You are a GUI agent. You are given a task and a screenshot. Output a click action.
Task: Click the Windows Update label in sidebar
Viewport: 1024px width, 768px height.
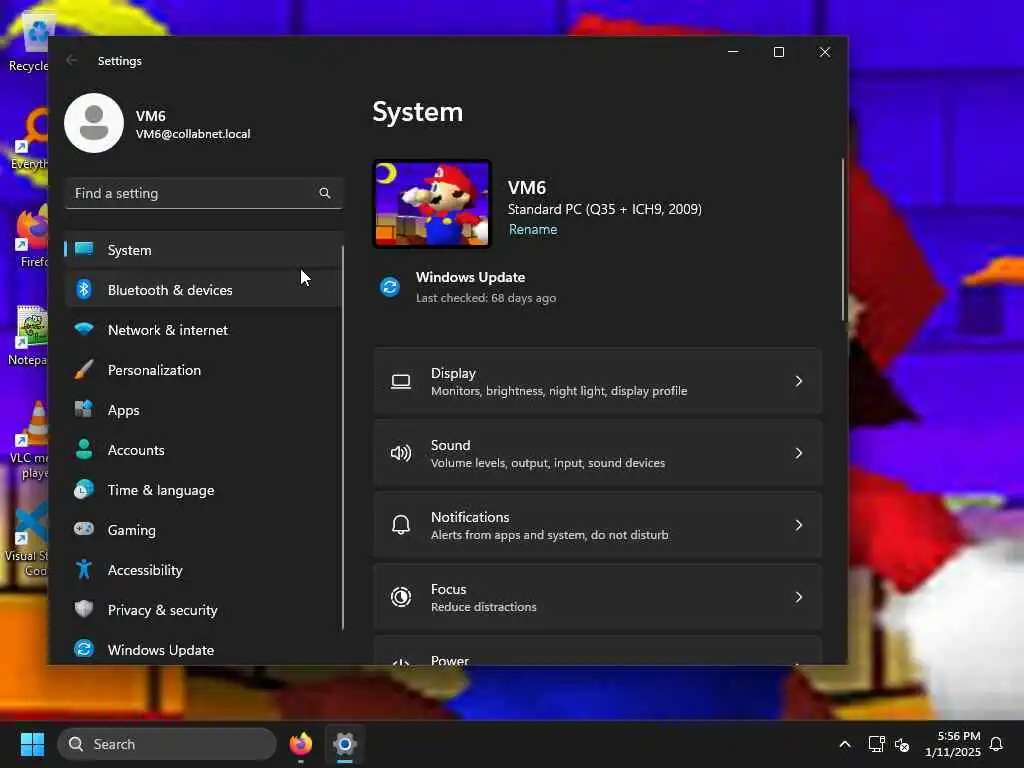(x=161, y=650)
